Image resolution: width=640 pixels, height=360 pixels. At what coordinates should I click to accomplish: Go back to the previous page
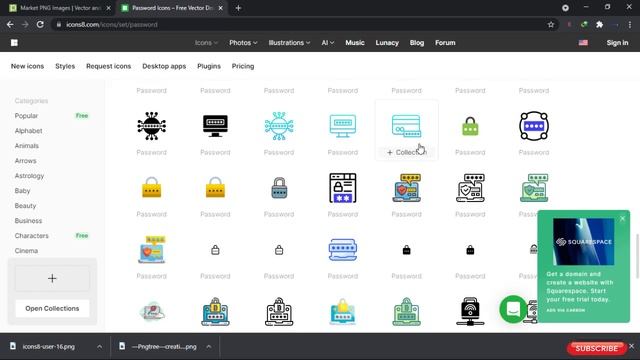[10, 24]
